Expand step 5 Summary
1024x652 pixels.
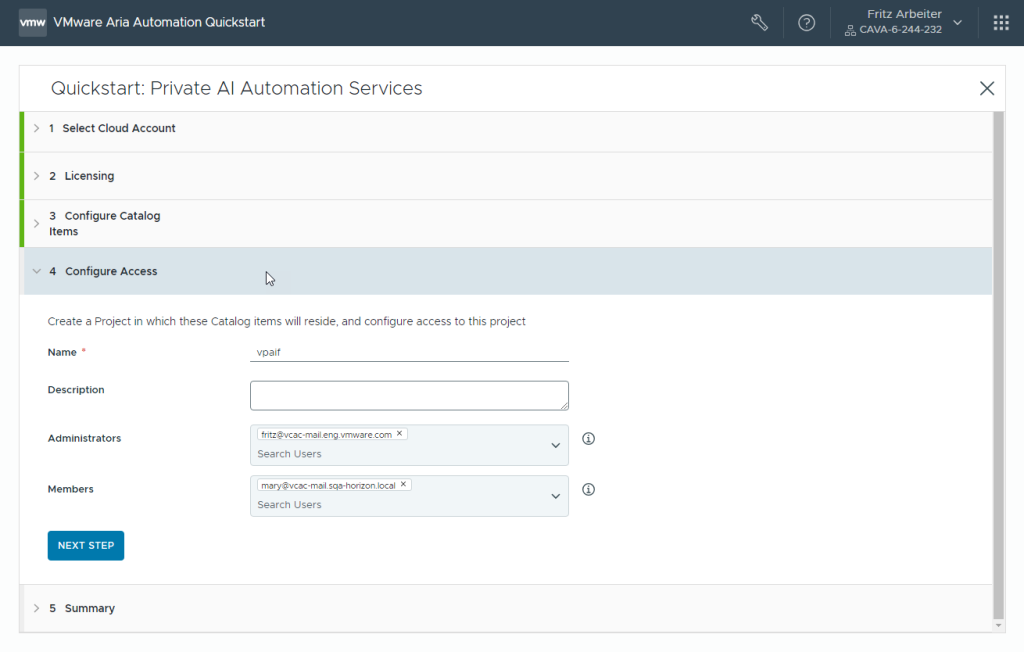(89, 608)
